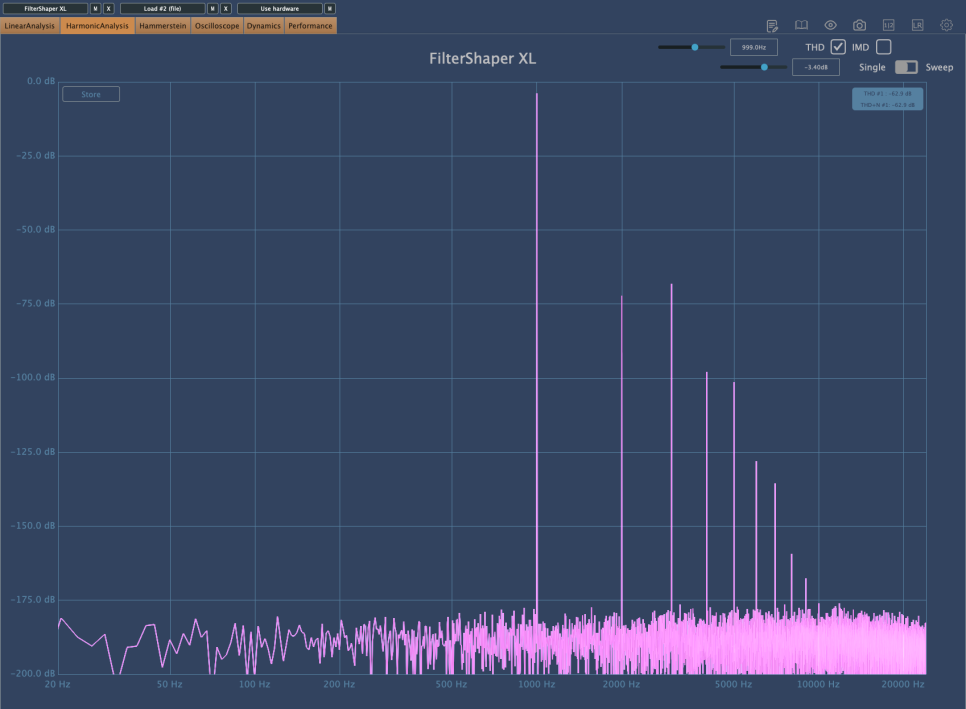Viewport: 966px width, 709px height.
Task: Enable the IMD checkbox
Action: click(883, 47)
